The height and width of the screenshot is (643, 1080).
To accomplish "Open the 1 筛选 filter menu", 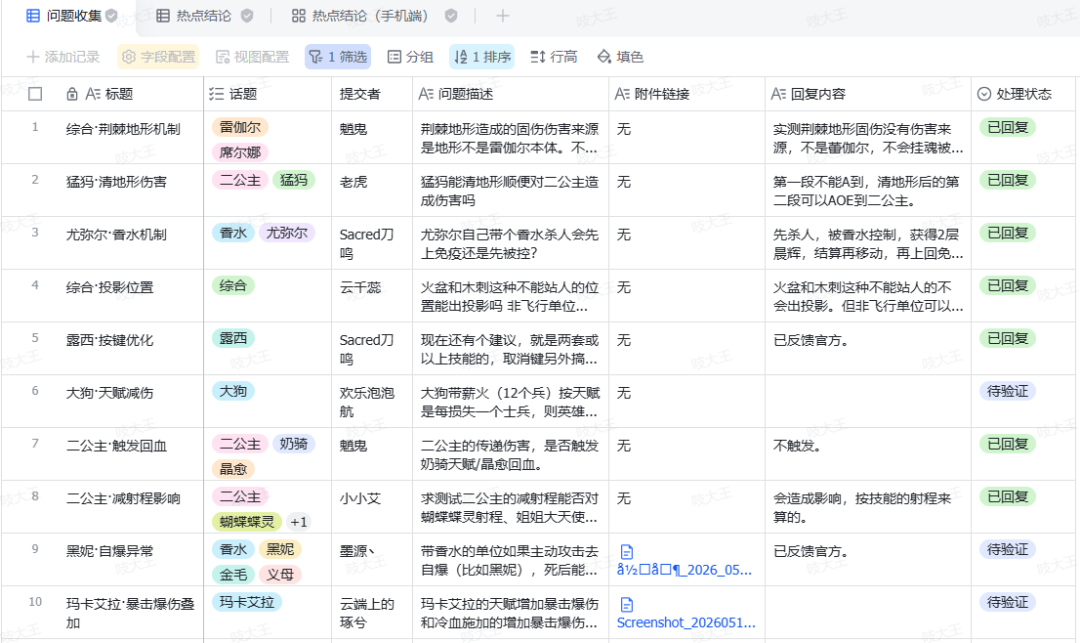I will tap(338, 56).
